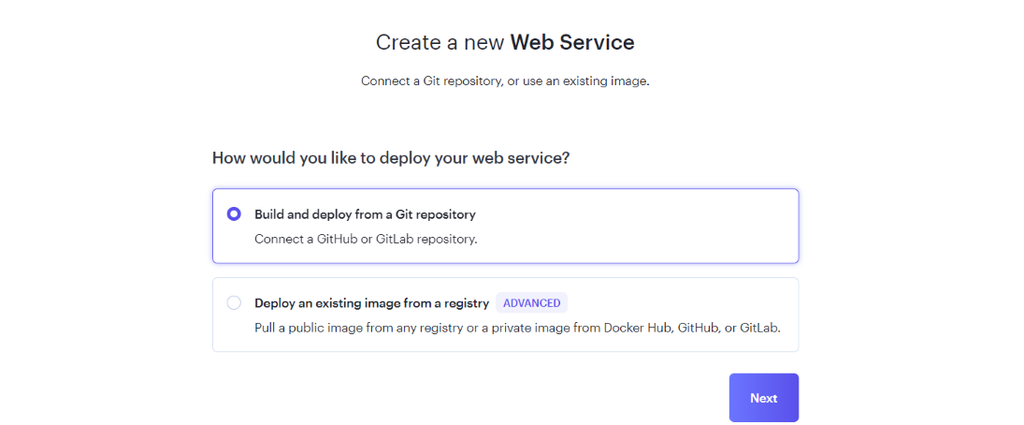
Task: Click the "Deploy an existing image from a registry" label
Action: [371, 303]
